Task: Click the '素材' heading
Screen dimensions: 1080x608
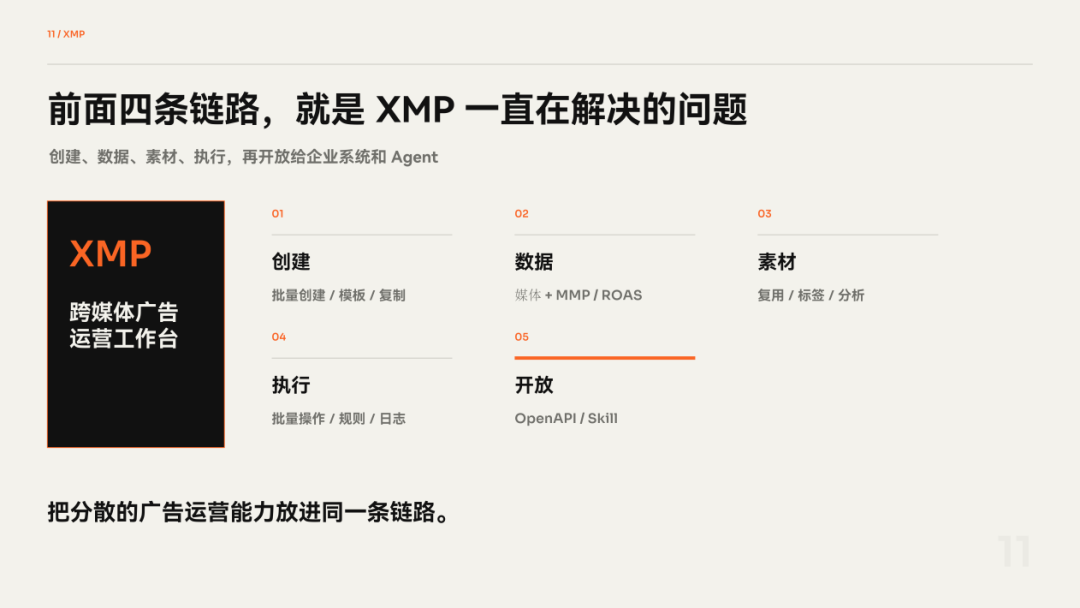Action: [x=777, y=262]
